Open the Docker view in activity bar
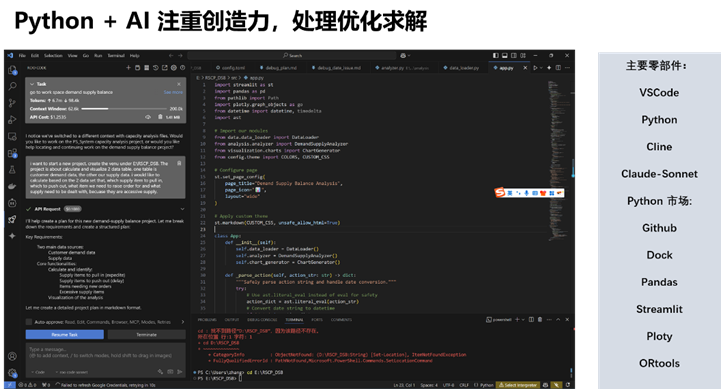Image resolution: width=721 pixels, height=389 pixels. [x=12, y=186]
